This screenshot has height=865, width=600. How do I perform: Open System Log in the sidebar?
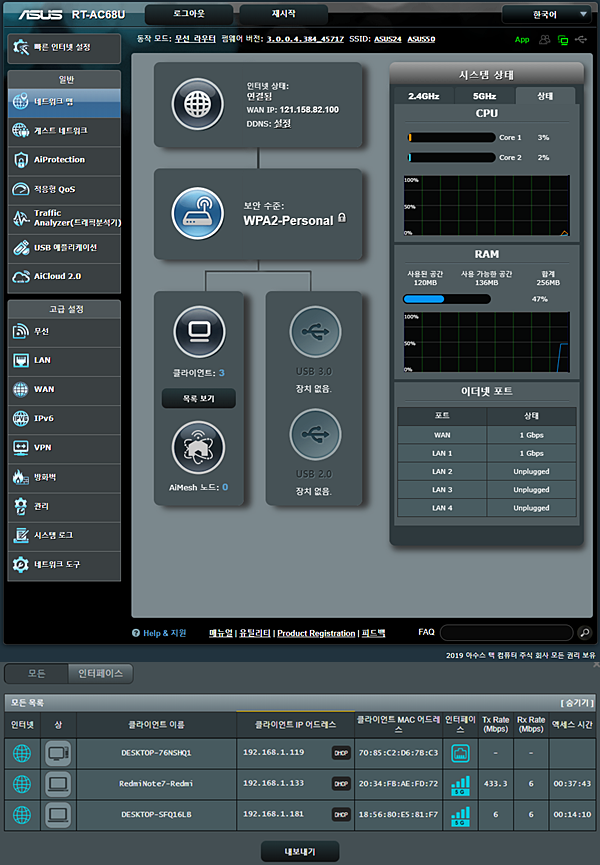64,536
